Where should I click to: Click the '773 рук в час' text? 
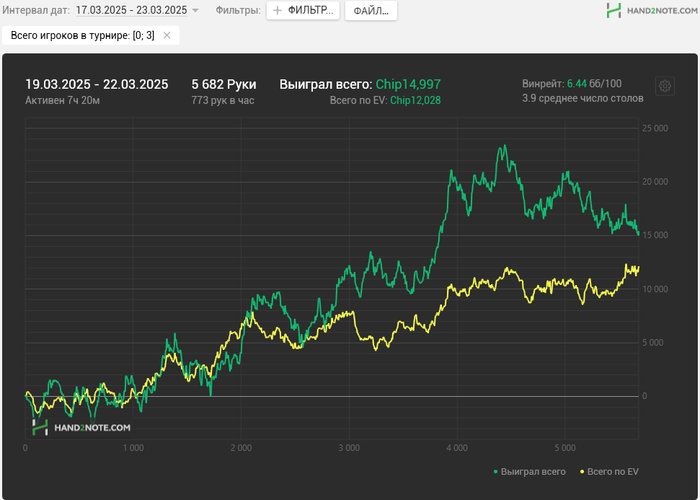click(223, 100)
